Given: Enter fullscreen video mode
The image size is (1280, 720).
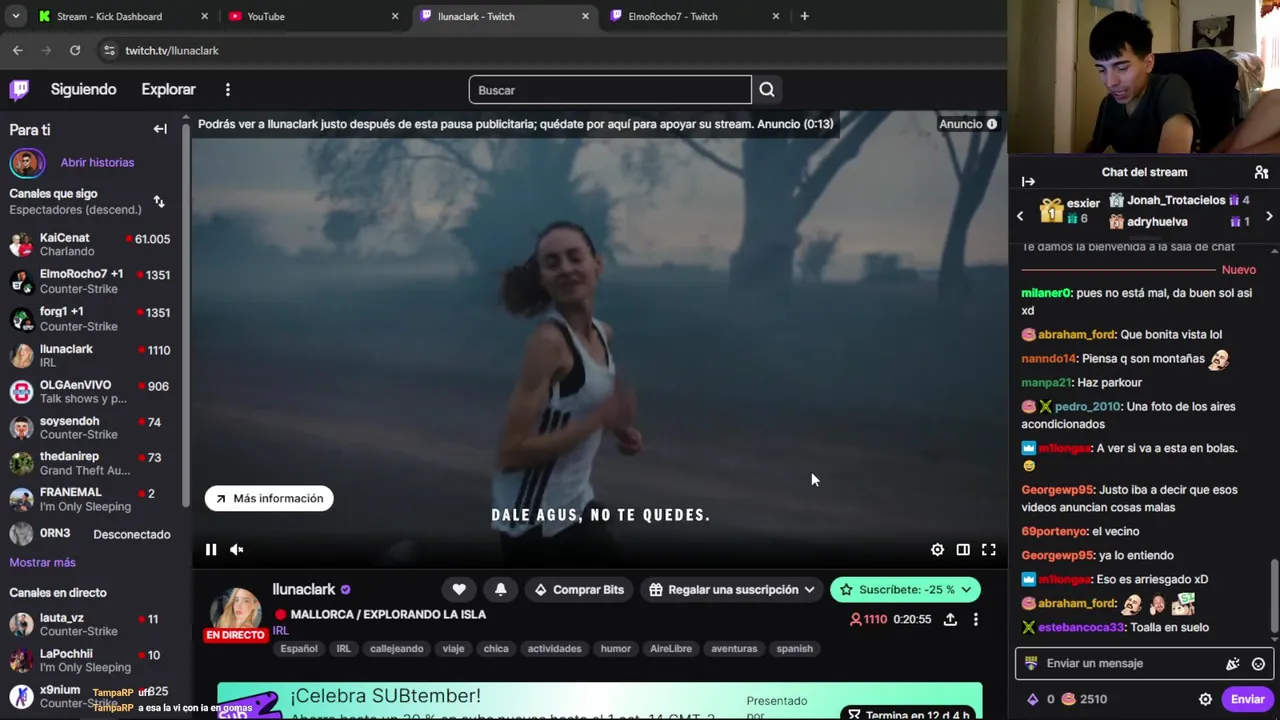Looking at the screenshot, I should point(989,549).
